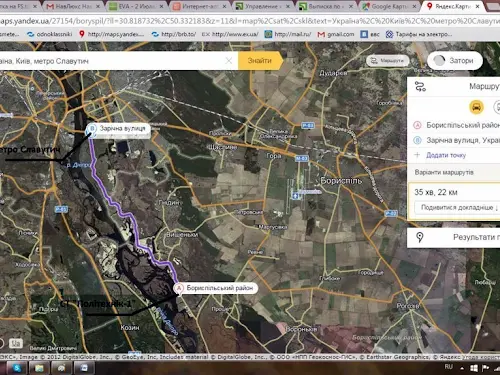
Task: Click the location pin icon next to Результати
Action: 420,237
